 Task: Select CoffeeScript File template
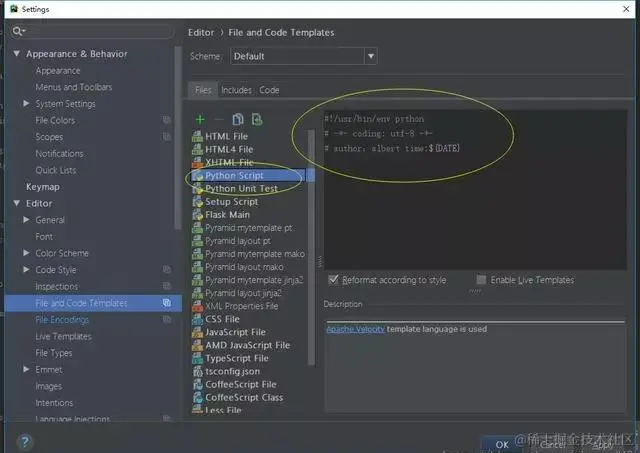(241, 384)
